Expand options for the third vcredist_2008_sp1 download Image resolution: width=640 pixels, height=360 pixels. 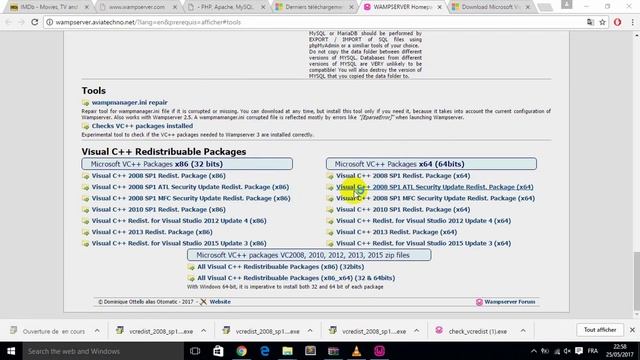(416, 331)
